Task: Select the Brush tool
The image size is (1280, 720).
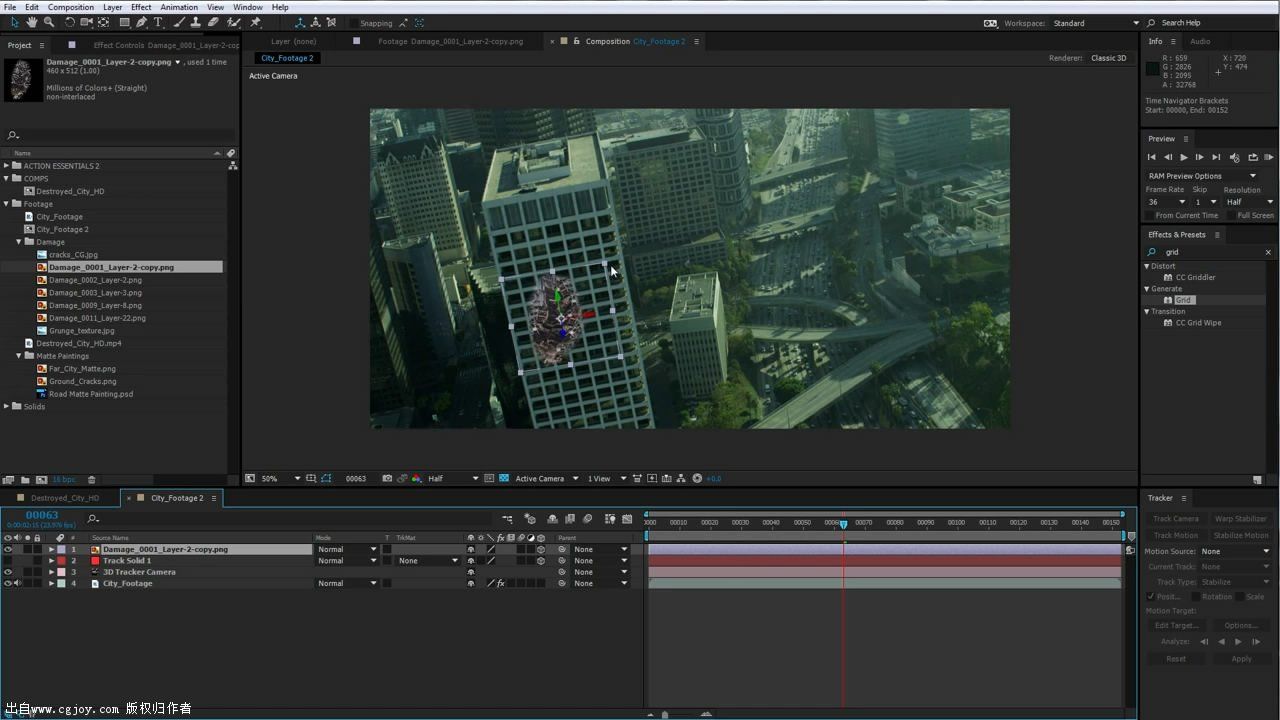Action: pos(178,22)
